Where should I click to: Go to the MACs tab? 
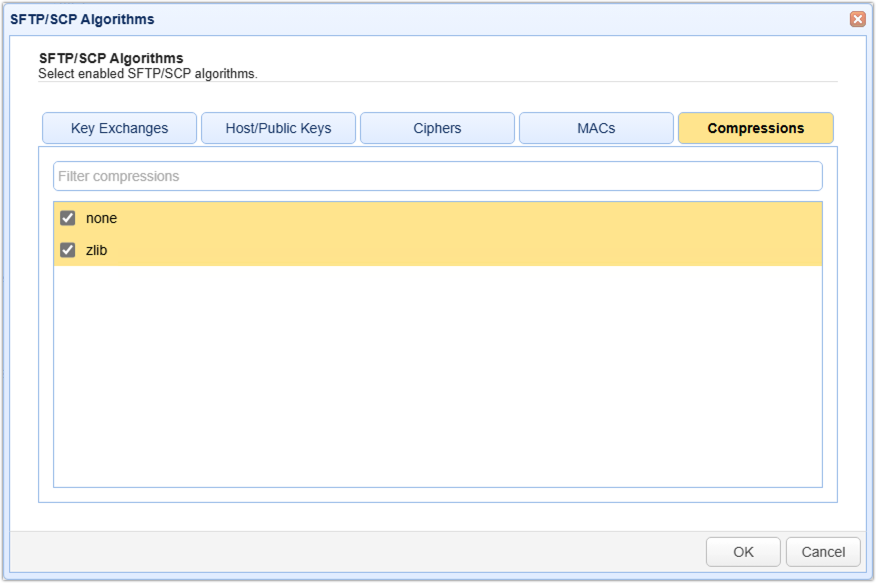coord(596,128)
